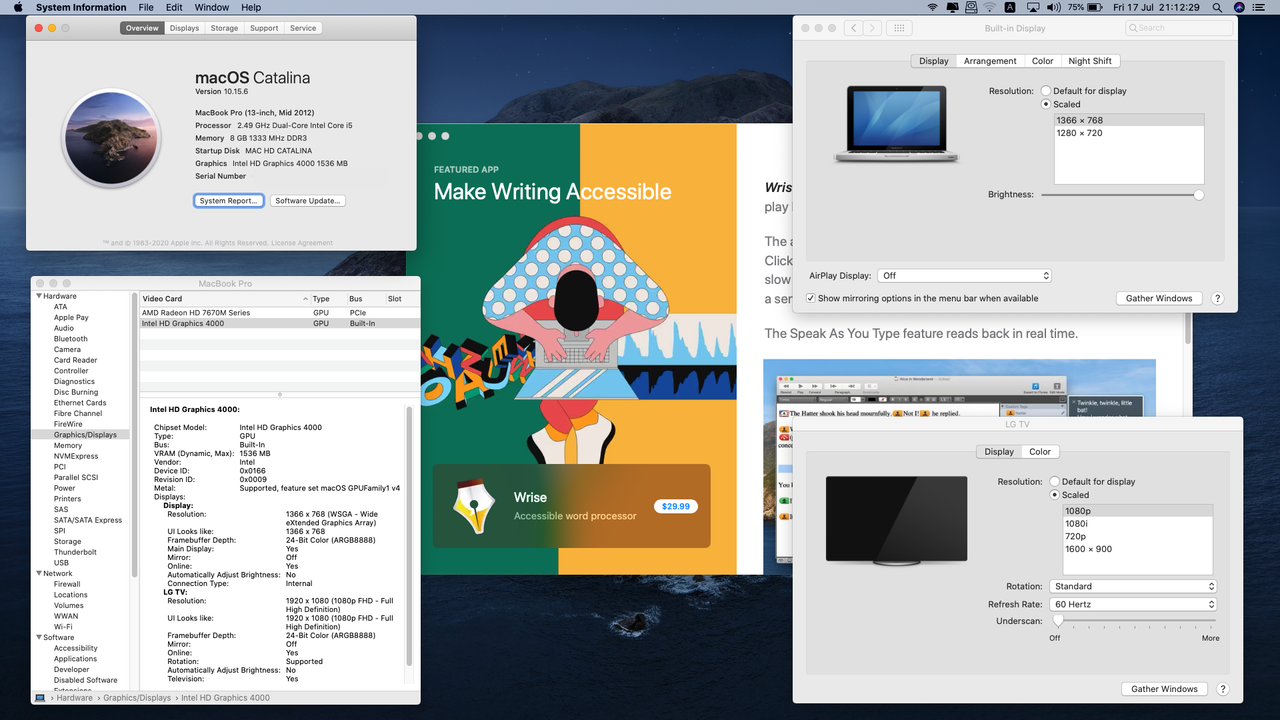Open the AirPlay Display dropdown

(x=965, y=276)
